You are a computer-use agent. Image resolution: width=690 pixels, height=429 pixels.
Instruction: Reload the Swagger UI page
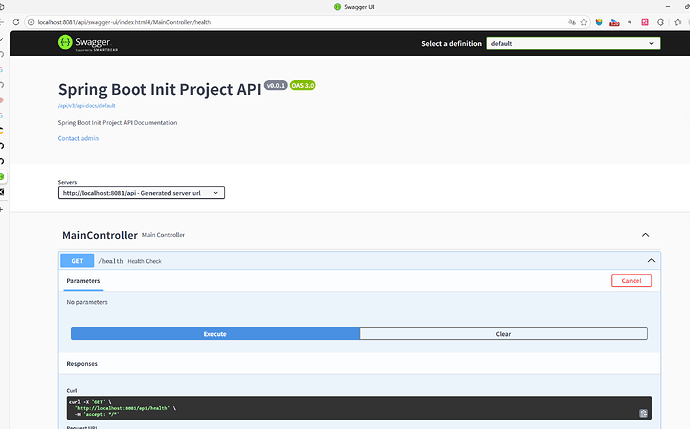(x=16, y=22)
